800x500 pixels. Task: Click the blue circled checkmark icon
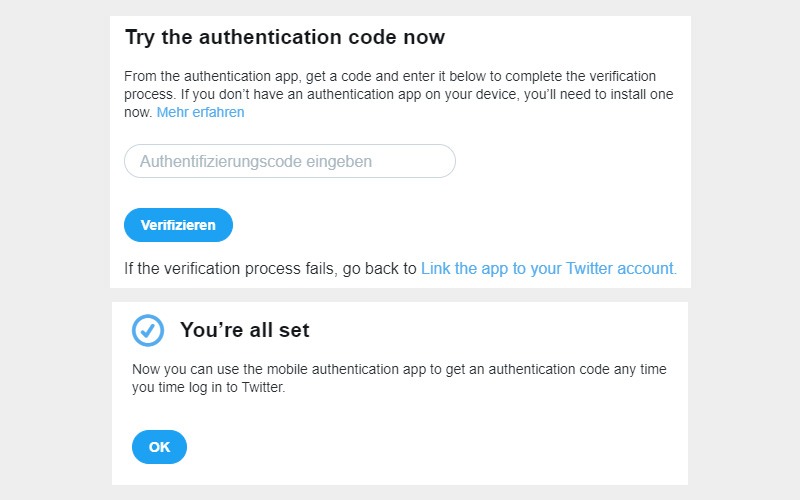tap(148, 331)
